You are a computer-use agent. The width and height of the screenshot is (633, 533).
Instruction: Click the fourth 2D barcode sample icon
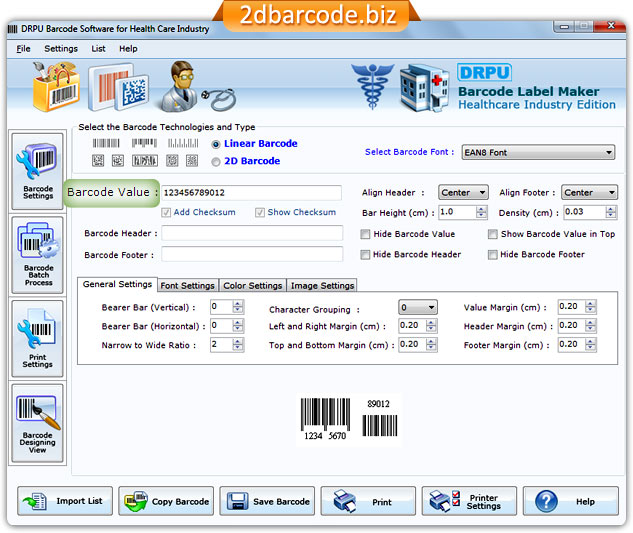pos(172,161)
